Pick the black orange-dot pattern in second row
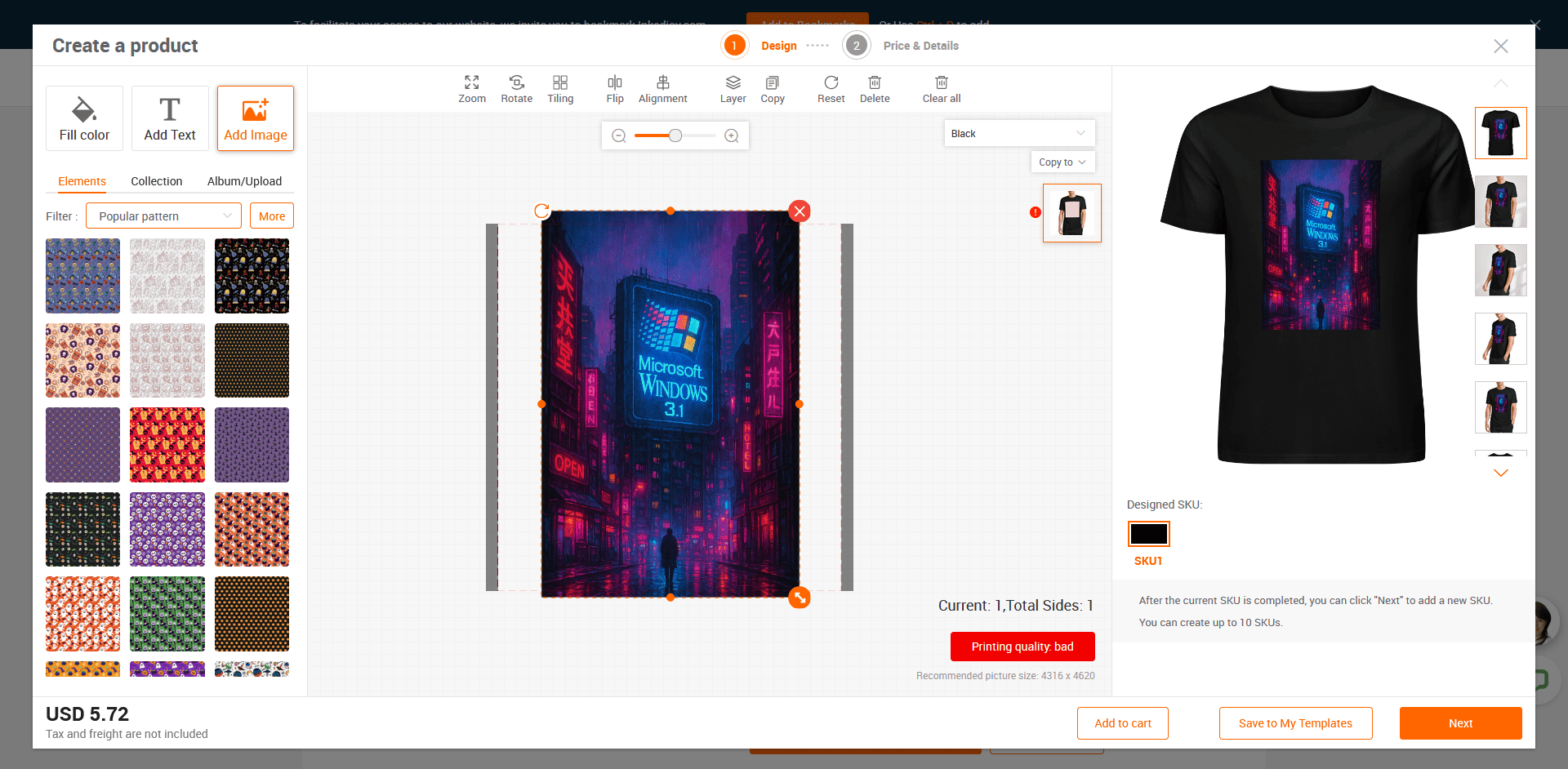This screenshot has height=769, width=1568. click(x=252, y=360)
